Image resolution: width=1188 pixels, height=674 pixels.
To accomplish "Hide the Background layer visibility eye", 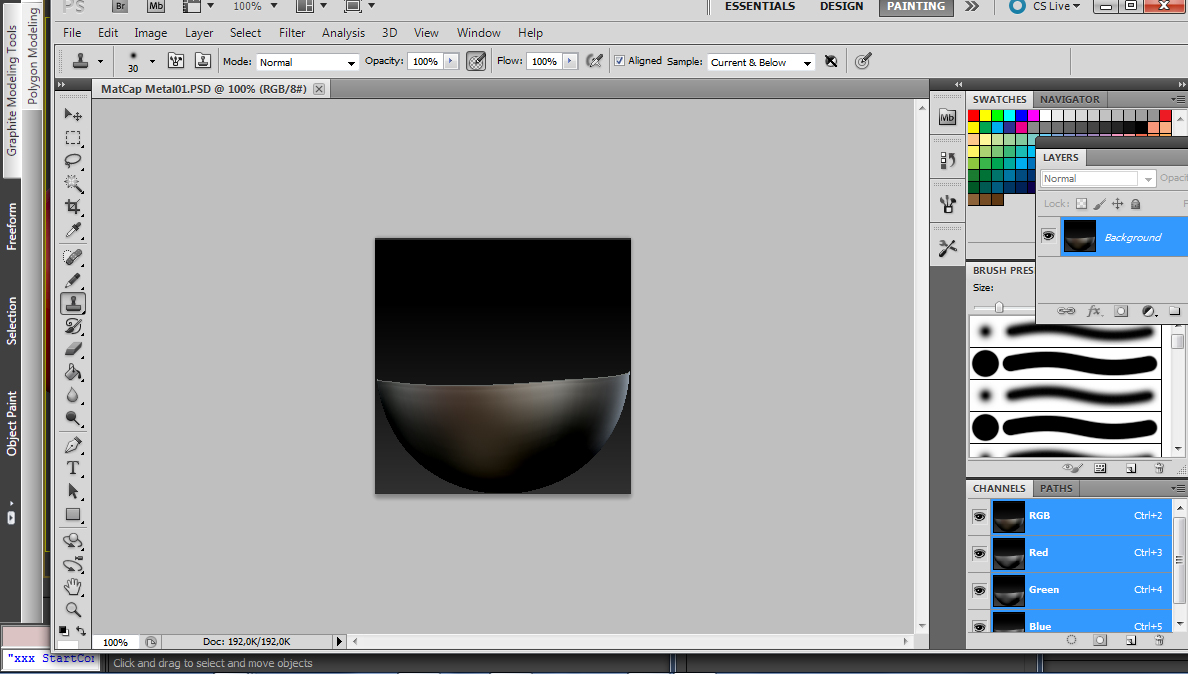I will coord(1048,237).
